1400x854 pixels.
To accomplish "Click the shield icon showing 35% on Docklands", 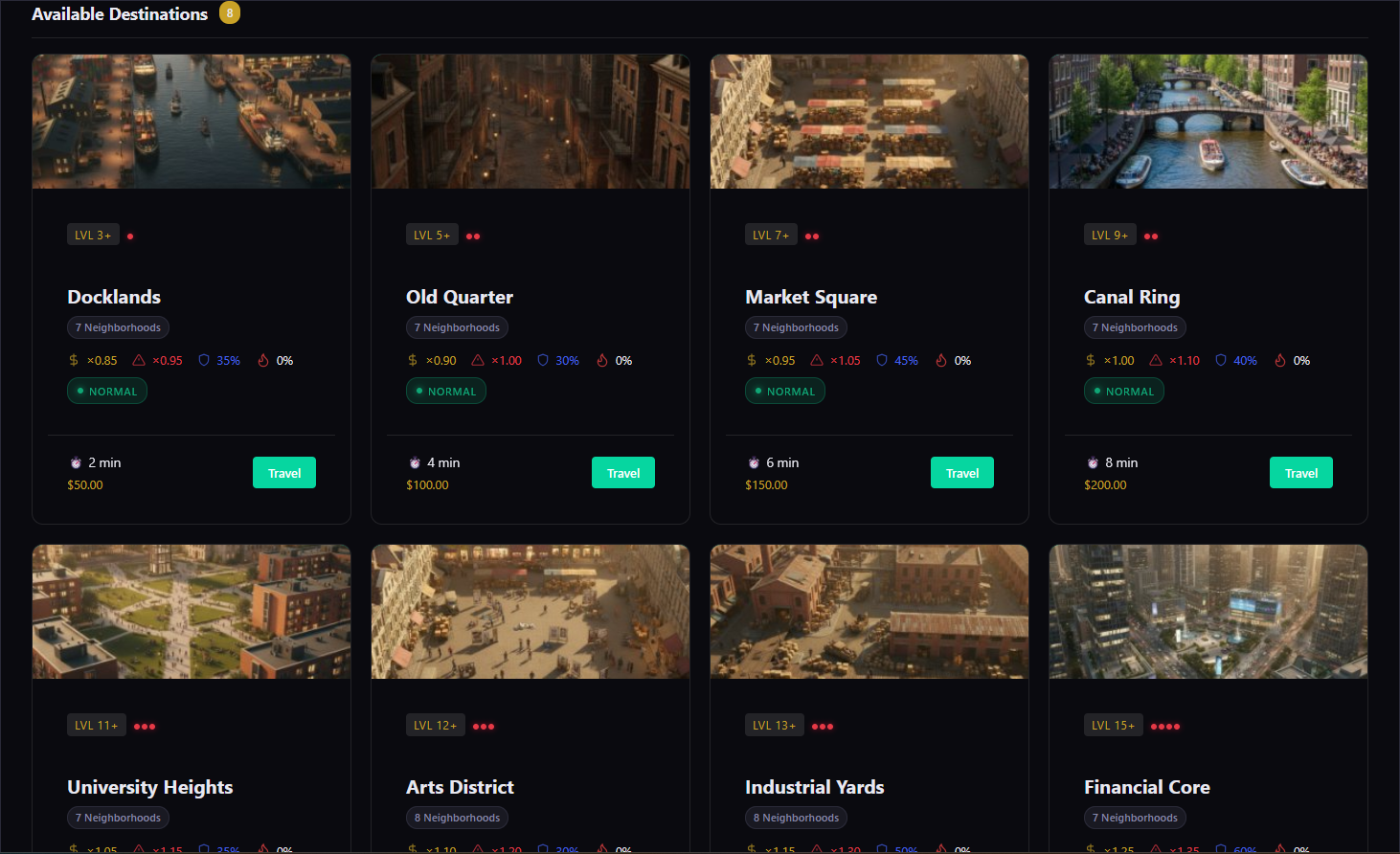I will (x=204, y=361).
